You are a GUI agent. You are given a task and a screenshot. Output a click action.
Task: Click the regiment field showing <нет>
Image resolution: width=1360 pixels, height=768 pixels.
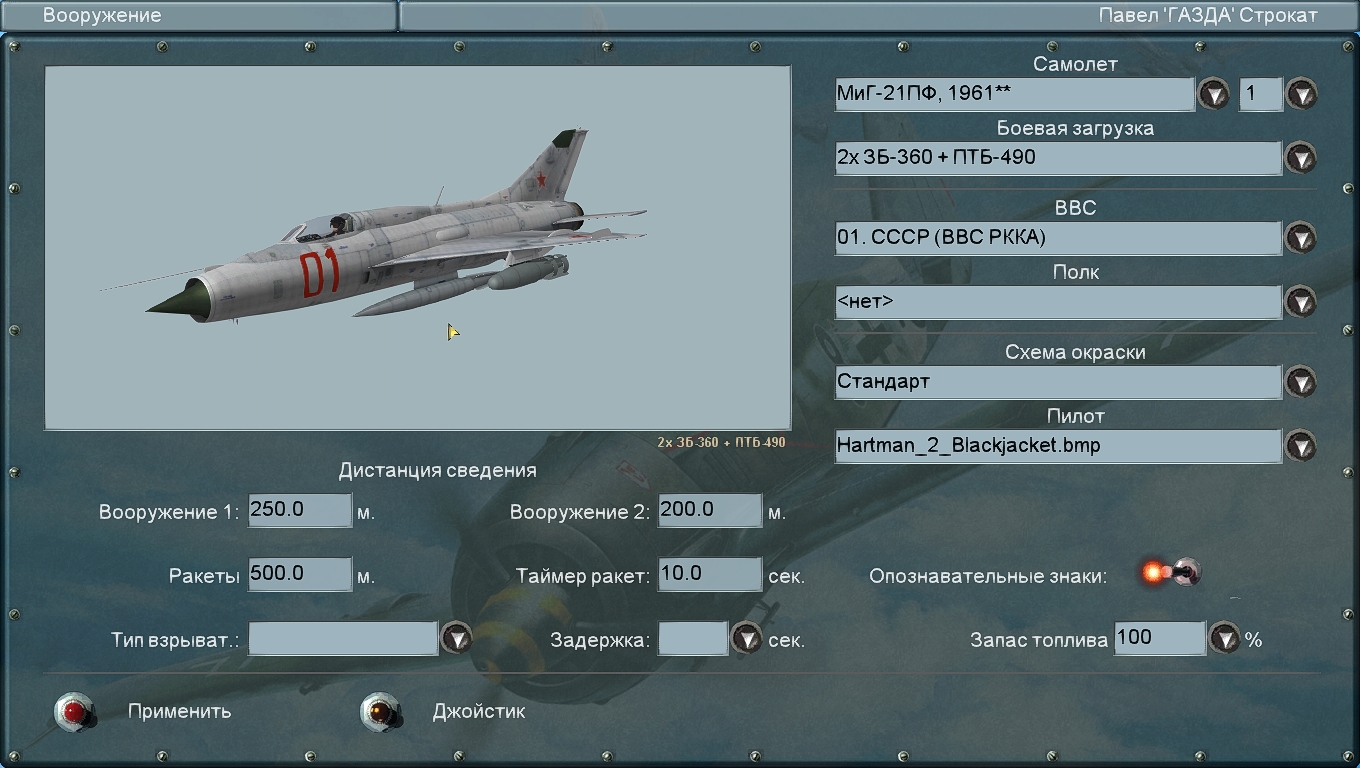(x=1058, y=302)
